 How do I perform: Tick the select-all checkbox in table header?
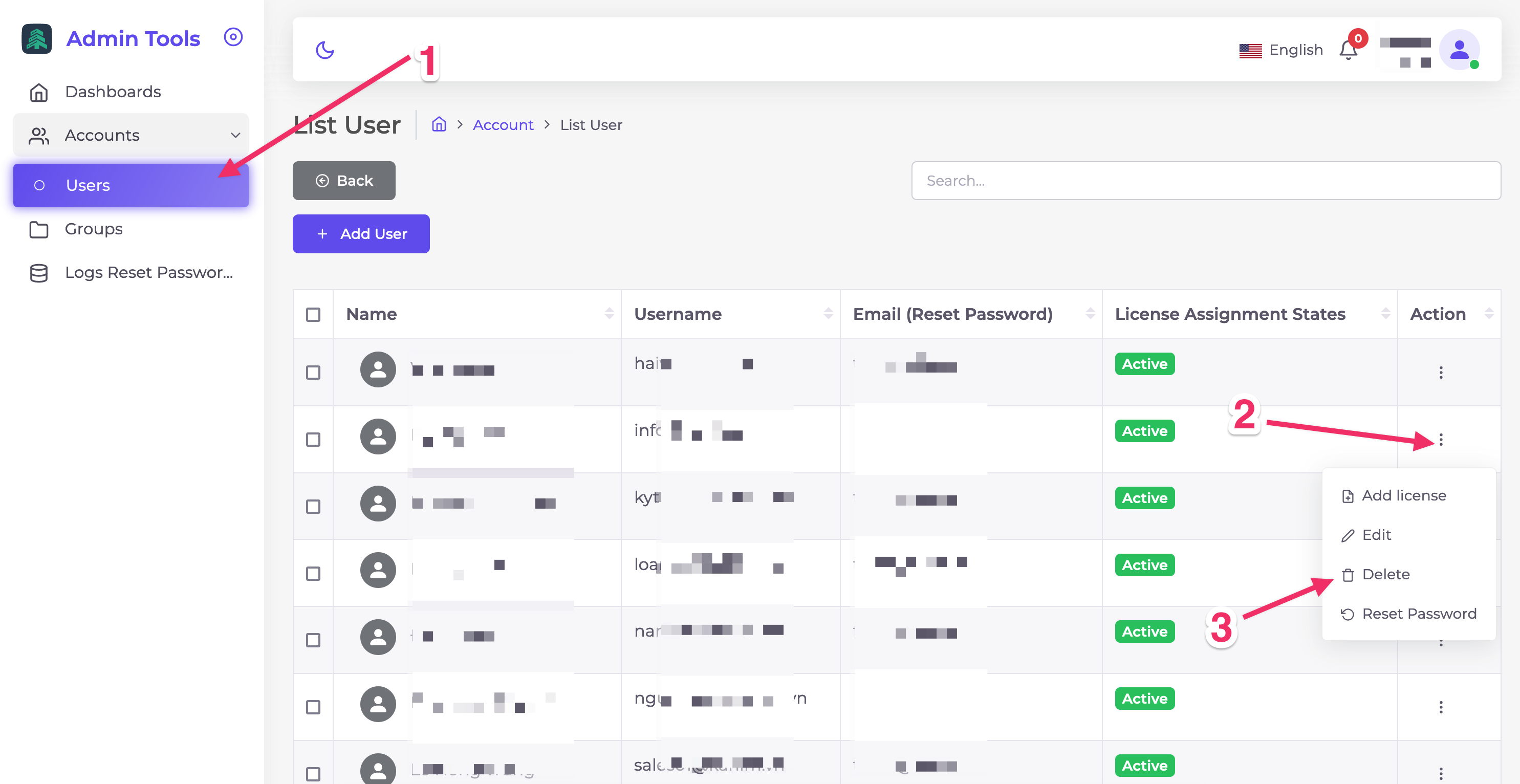tap(313, 314)
